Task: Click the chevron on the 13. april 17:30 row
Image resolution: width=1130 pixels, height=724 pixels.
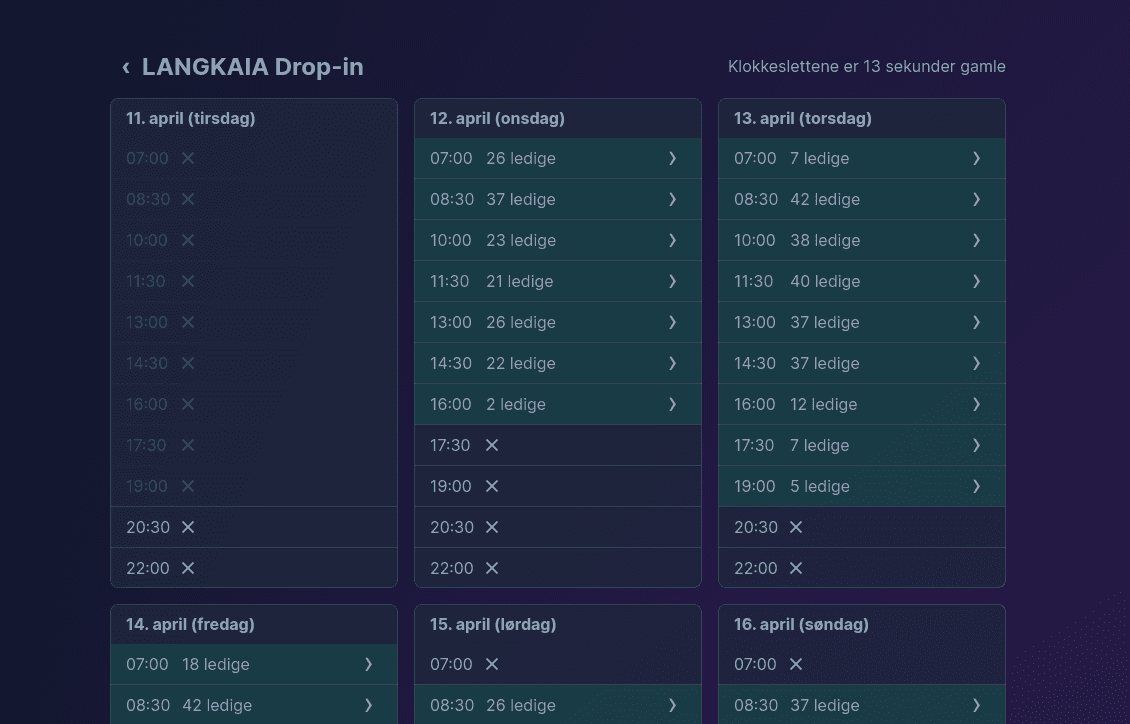Action: coord(976,446)
